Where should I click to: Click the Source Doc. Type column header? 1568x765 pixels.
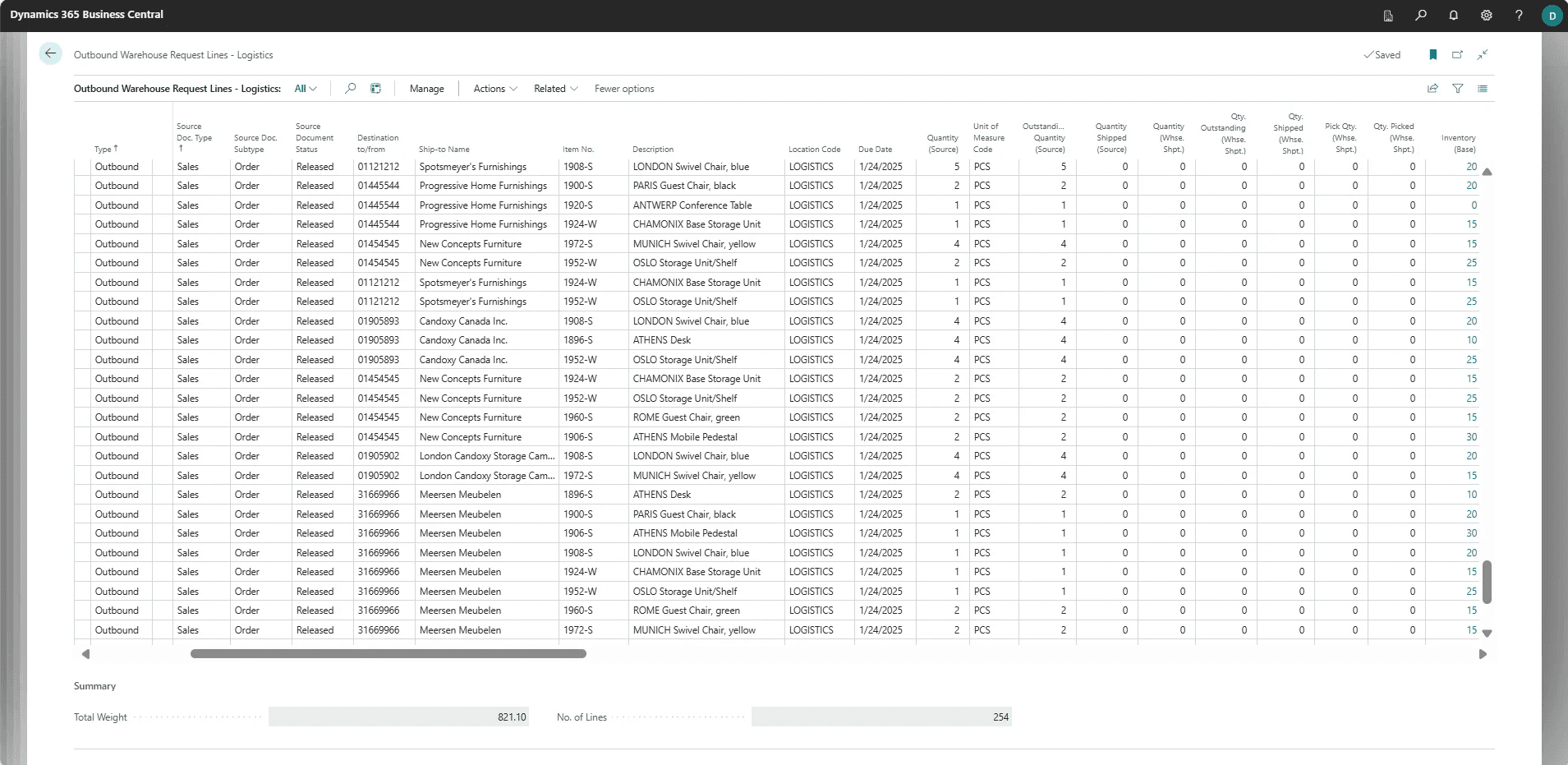pos(195,137)
